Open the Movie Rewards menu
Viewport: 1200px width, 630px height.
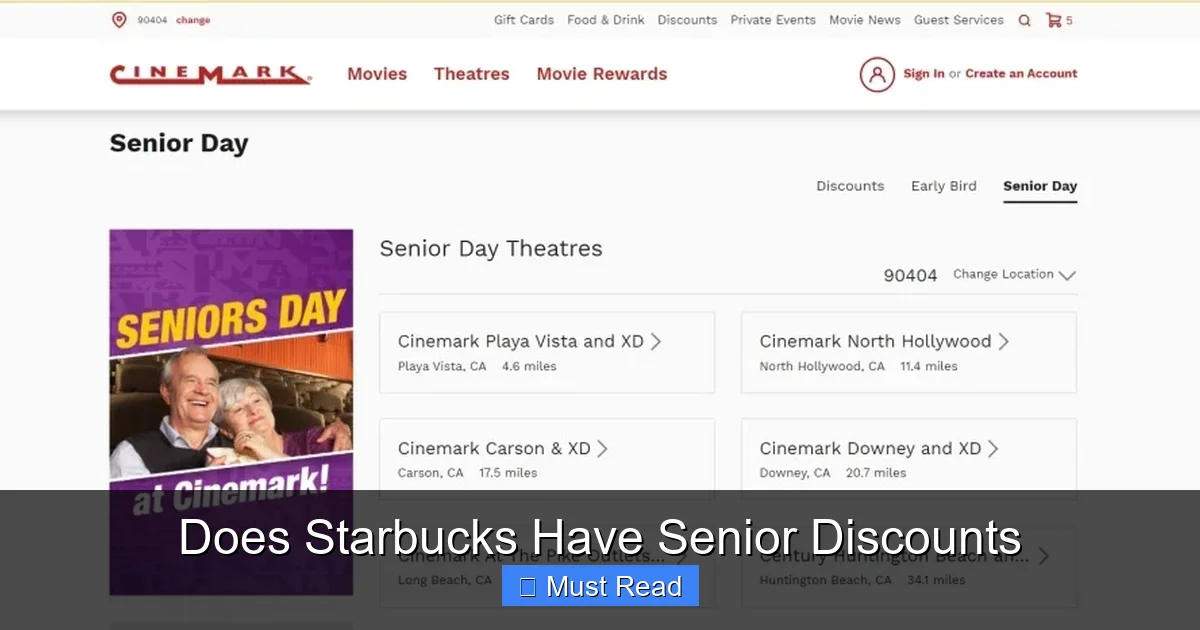(602, 74)
